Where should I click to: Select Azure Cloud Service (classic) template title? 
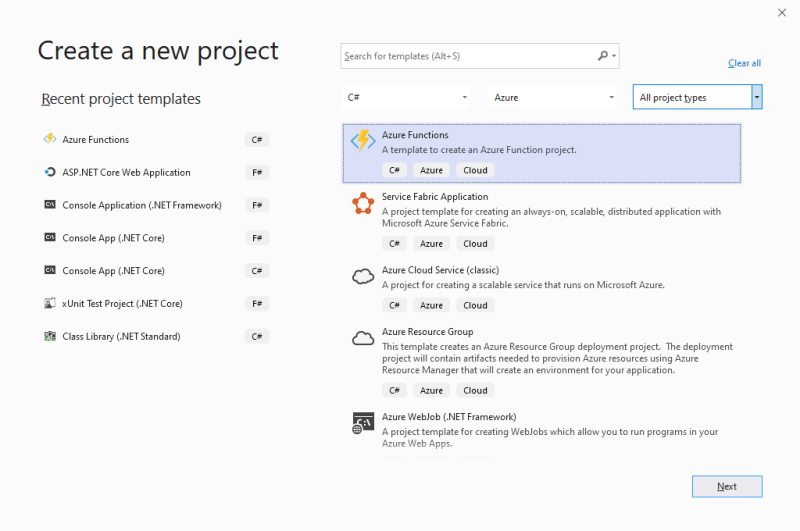(440, 270)
